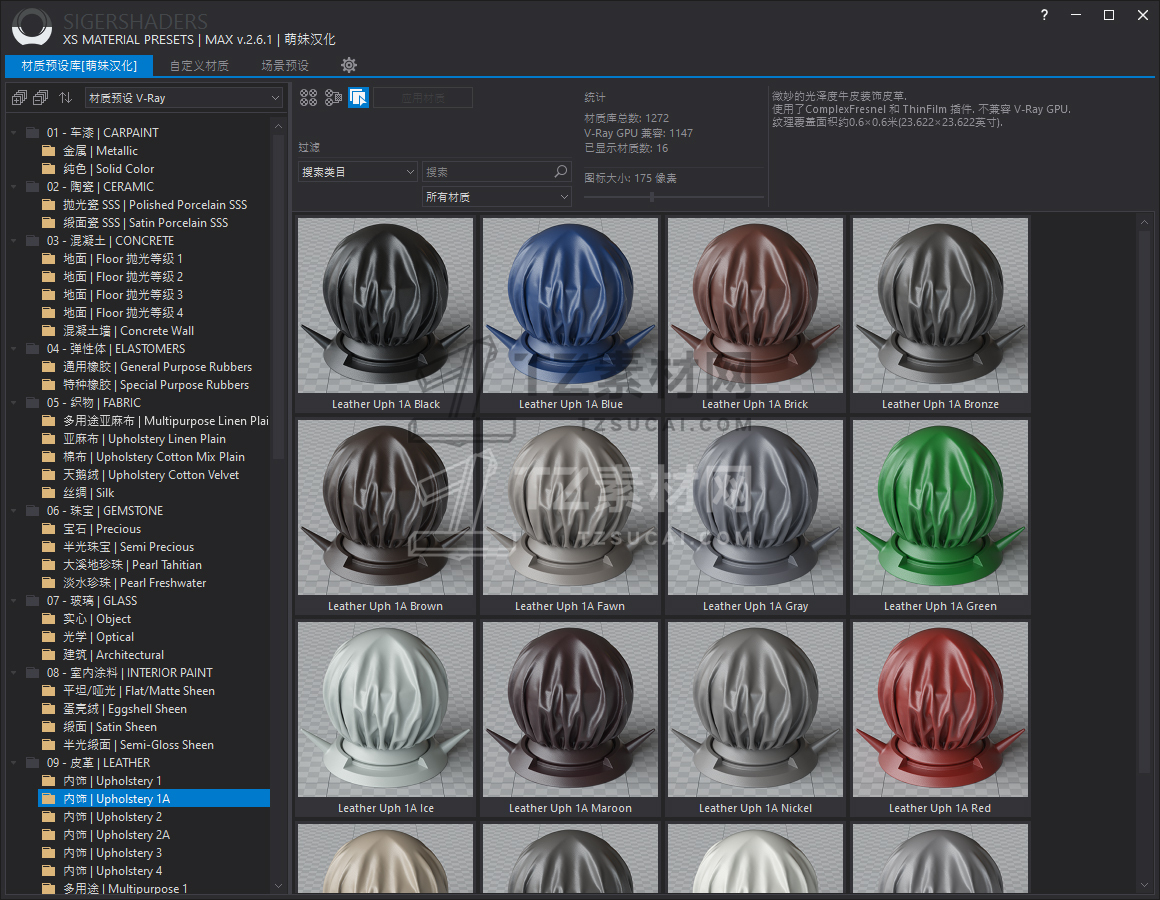The height and width of the screenshot is (900, 1160).
Task: Collapse the 08 INTERIOR PAINT category arrow
Action: [x=14, y=673]
